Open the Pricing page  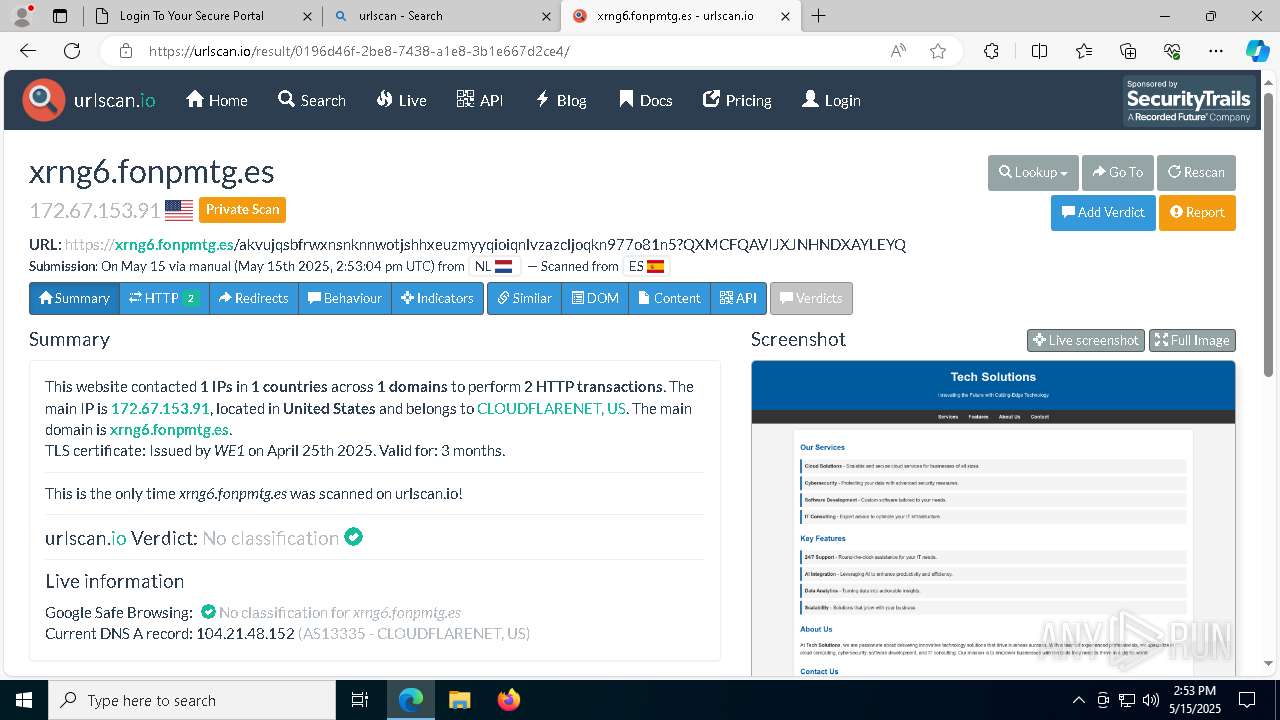point(737,100)
